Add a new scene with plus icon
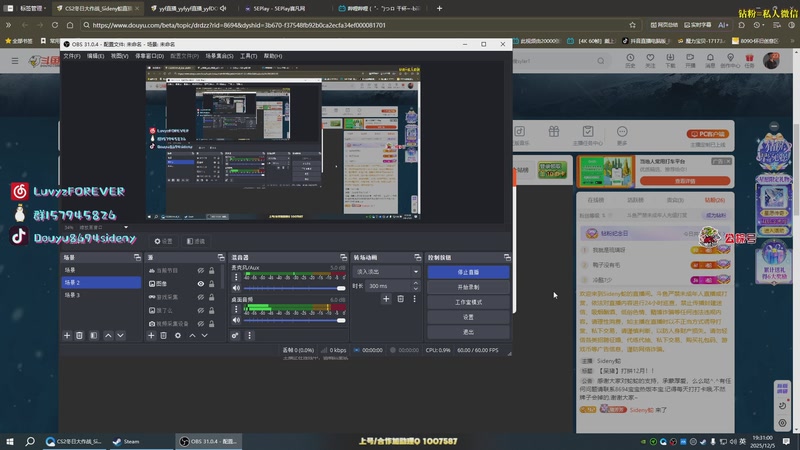This screenshot has width=800, height=450. 67,336
